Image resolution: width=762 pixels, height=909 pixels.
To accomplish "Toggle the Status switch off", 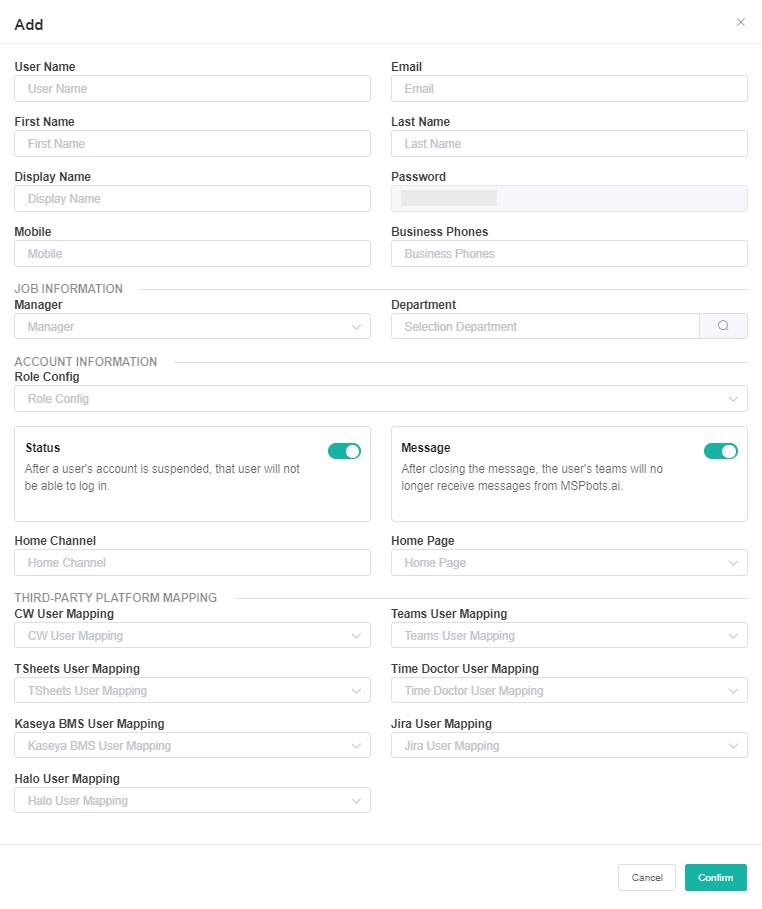I will tap(344, 451).
